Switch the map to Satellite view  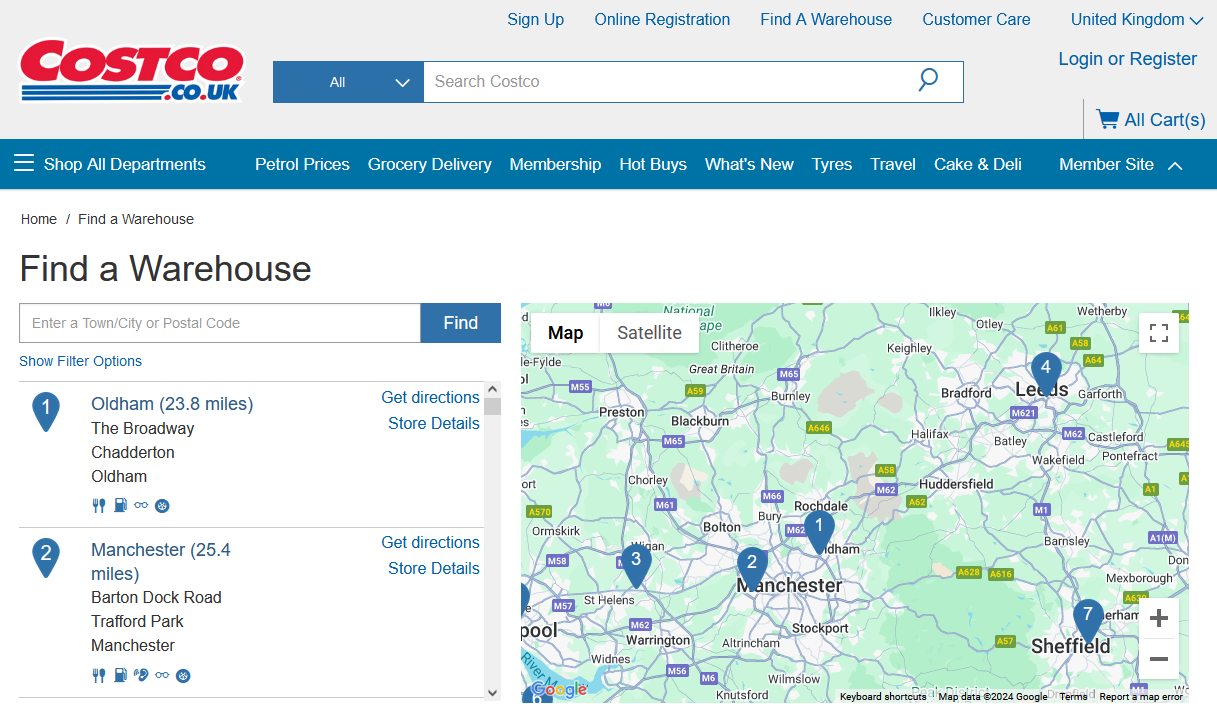647,332
